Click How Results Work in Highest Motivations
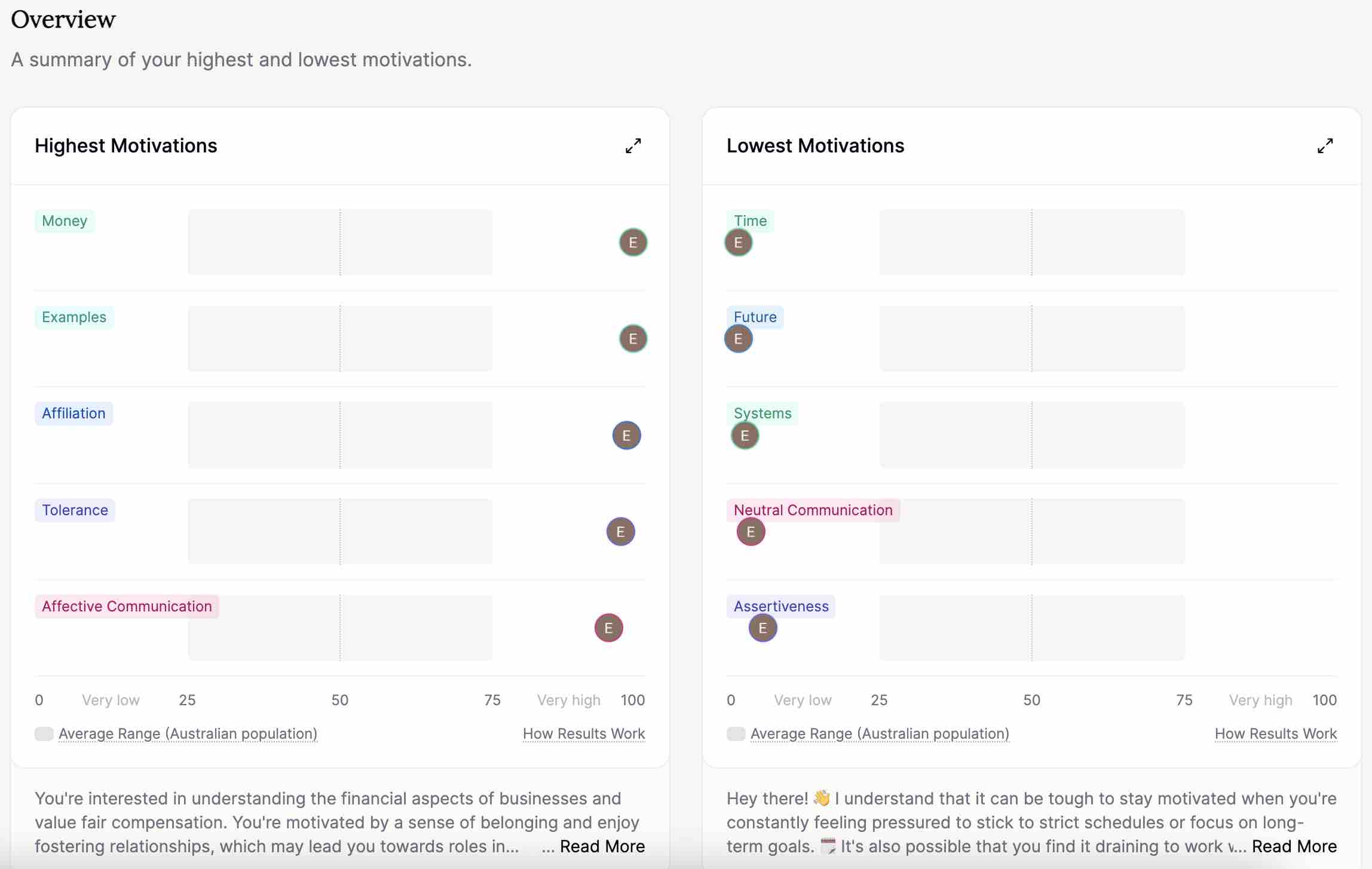This screenshot has width=1372, height=869. click(x=583, y=733)
